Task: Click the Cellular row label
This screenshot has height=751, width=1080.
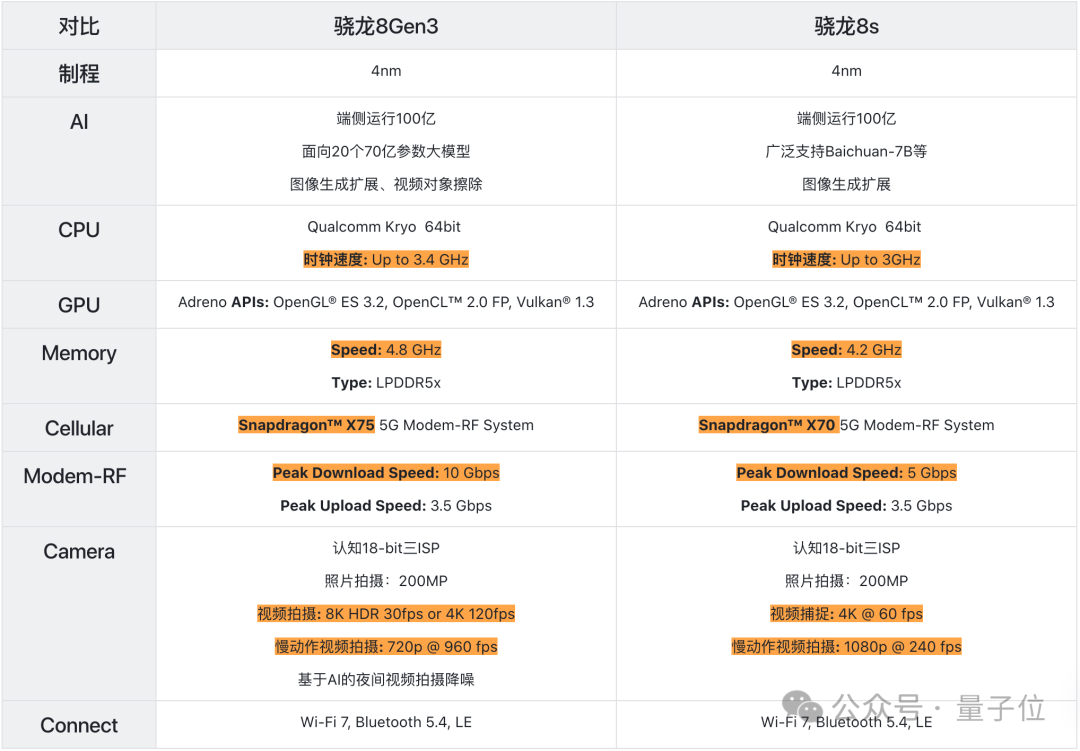Action: pyautogui.click(x=79, y=428)
